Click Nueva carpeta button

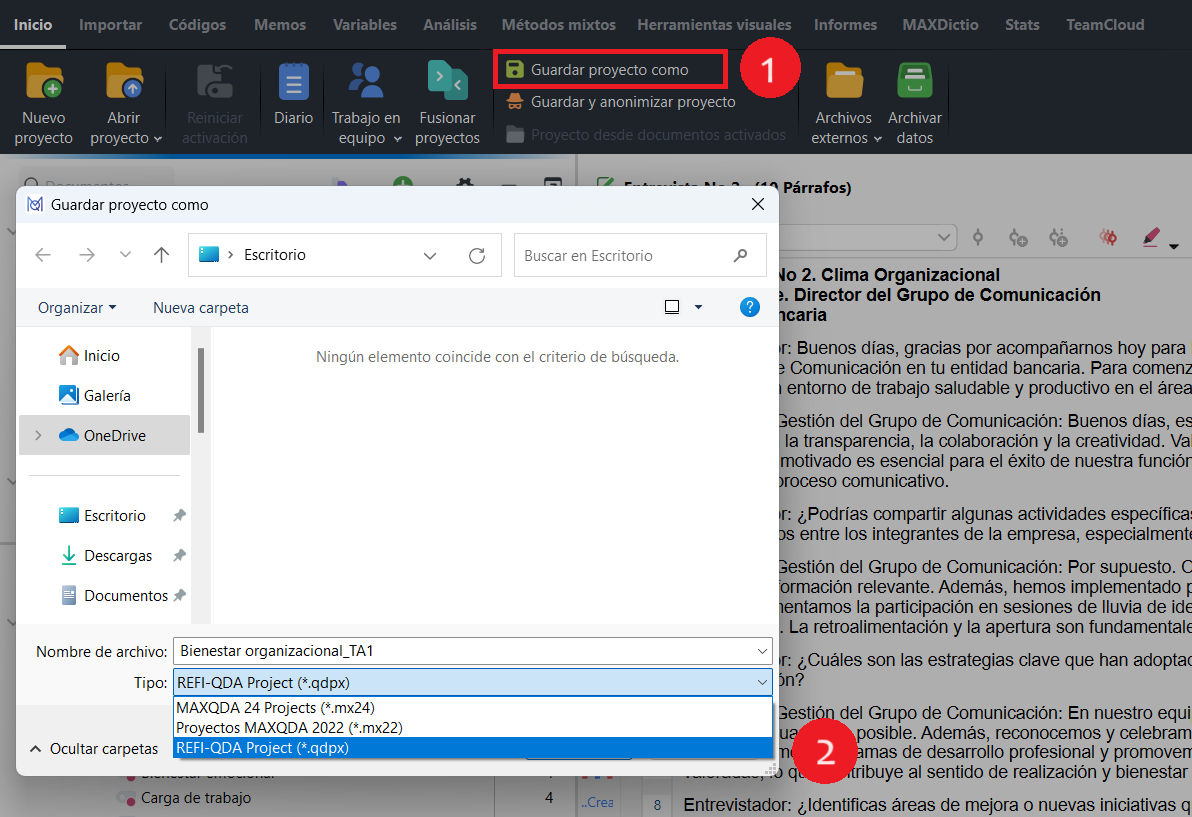[x=201, y=308]
